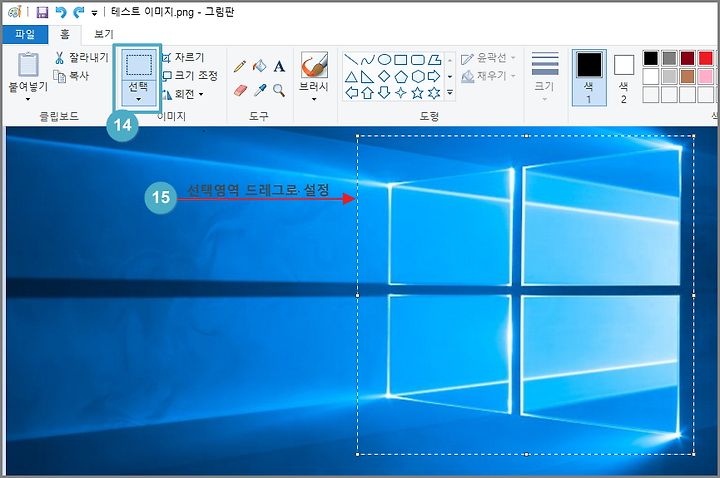Choose the black palette swatch

(651, 58)
